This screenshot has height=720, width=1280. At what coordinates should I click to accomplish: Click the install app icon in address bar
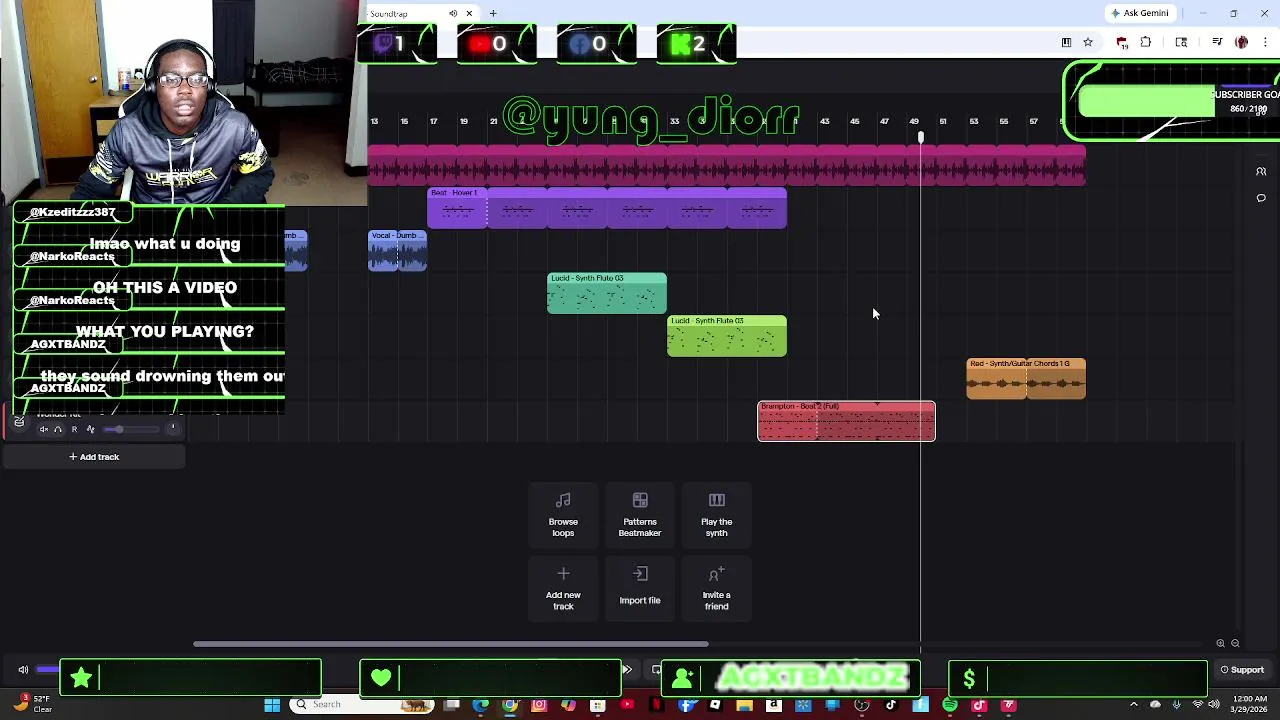1066,42
